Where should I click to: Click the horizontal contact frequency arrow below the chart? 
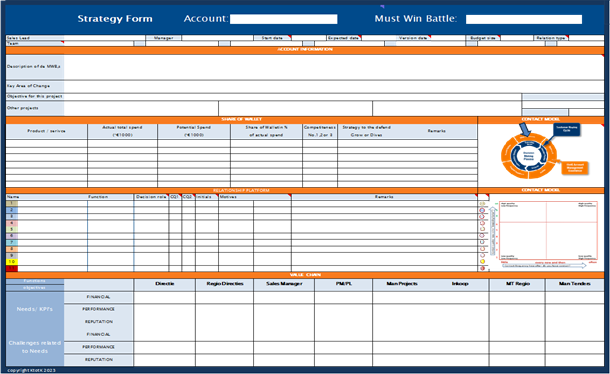click(x=544, y=265)
